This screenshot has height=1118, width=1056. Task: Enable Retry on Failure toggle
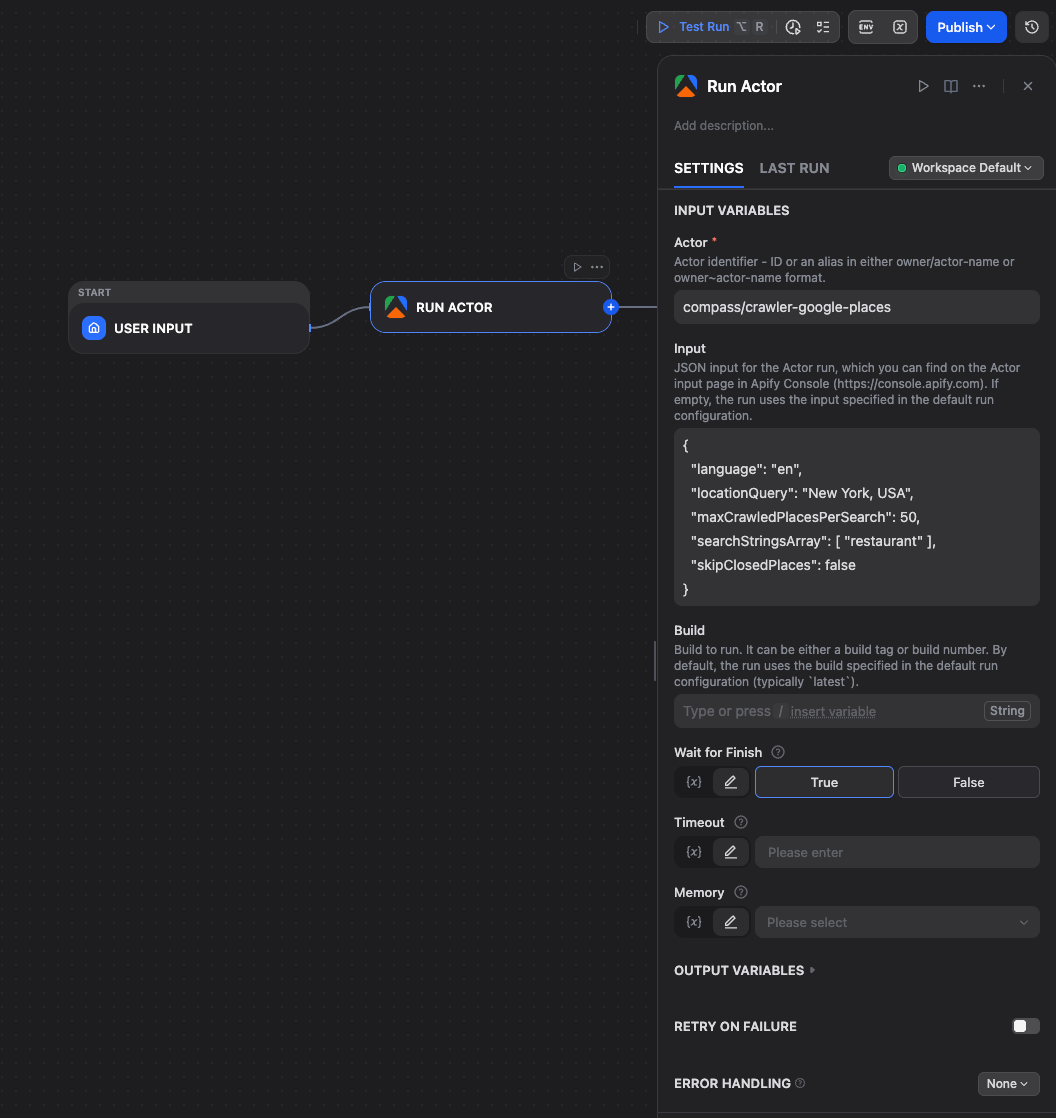pyautogui.click(x=1024, y=1026)
